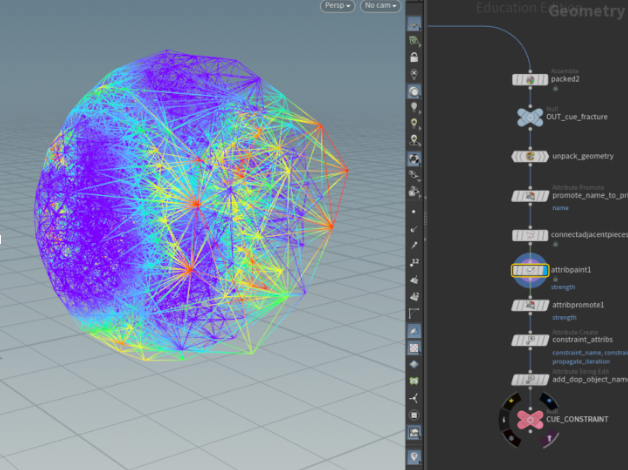Click the 'strength' label under attribpromote1
Image resolution: width=628 pixels, height=470 pixels.
[x=564, y=317]
